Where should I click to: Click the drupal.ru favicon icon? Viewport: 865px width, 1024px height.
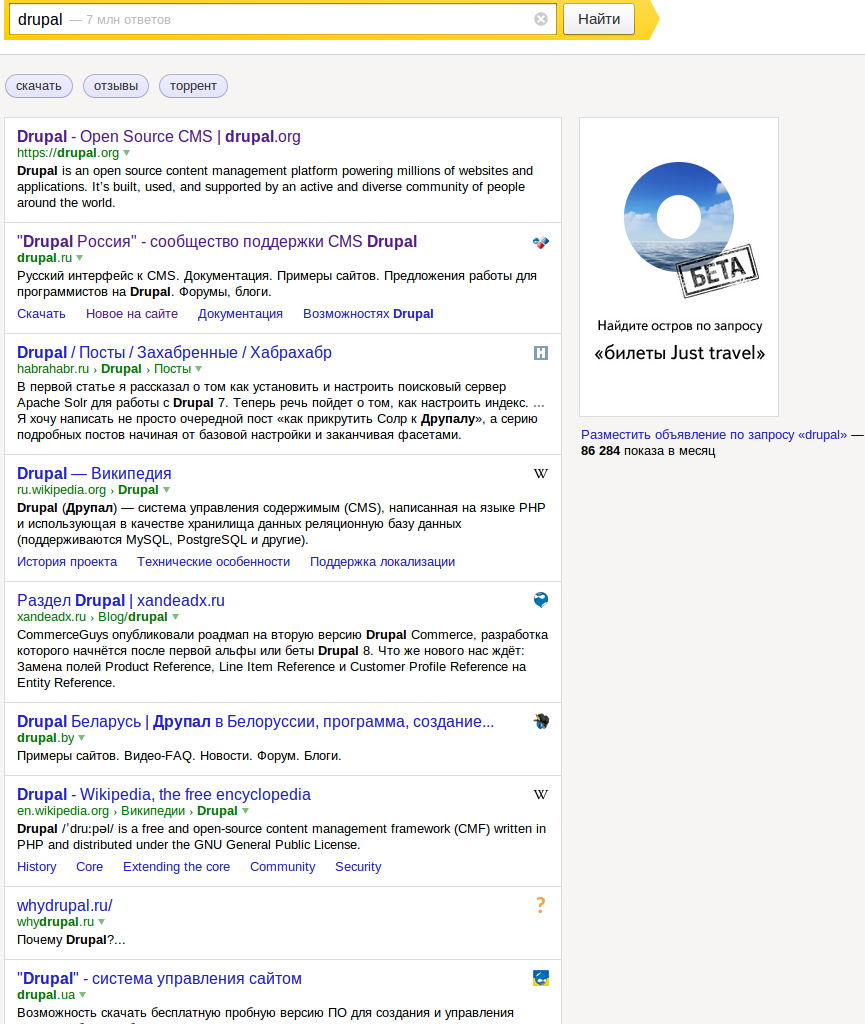click(541, 242)
